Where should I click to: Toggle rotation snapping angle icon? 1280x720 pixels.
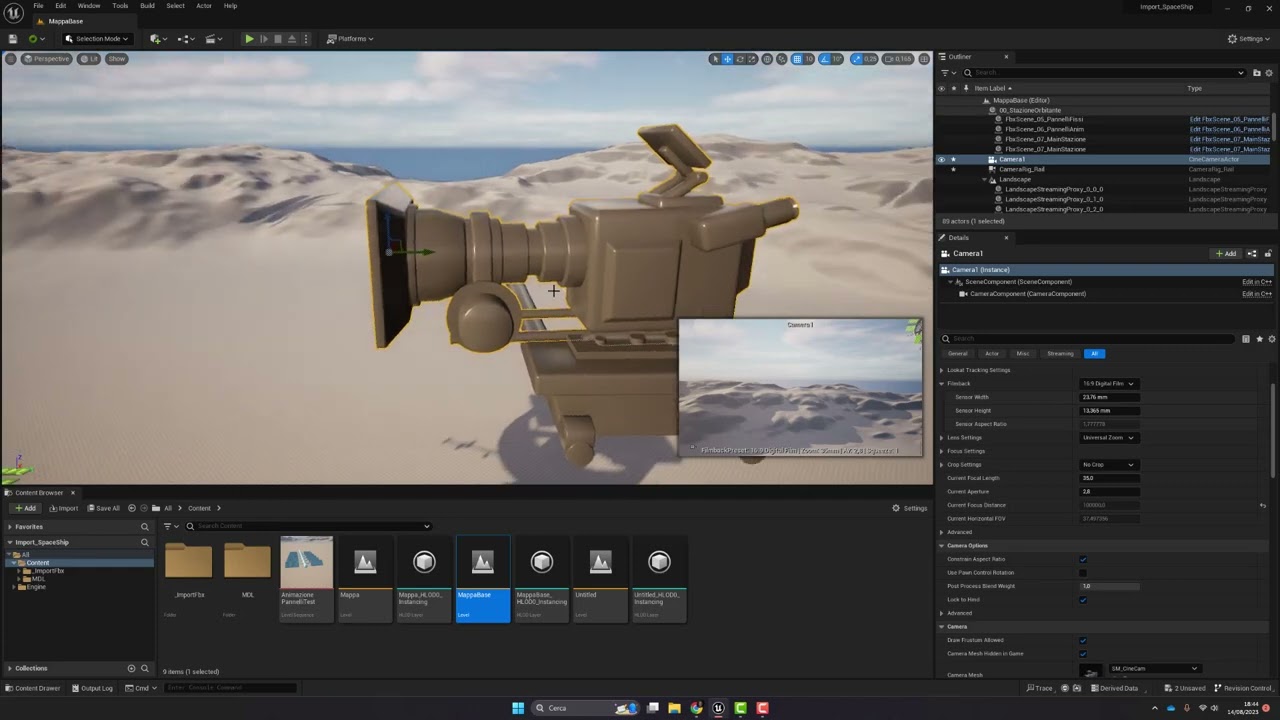826,59
